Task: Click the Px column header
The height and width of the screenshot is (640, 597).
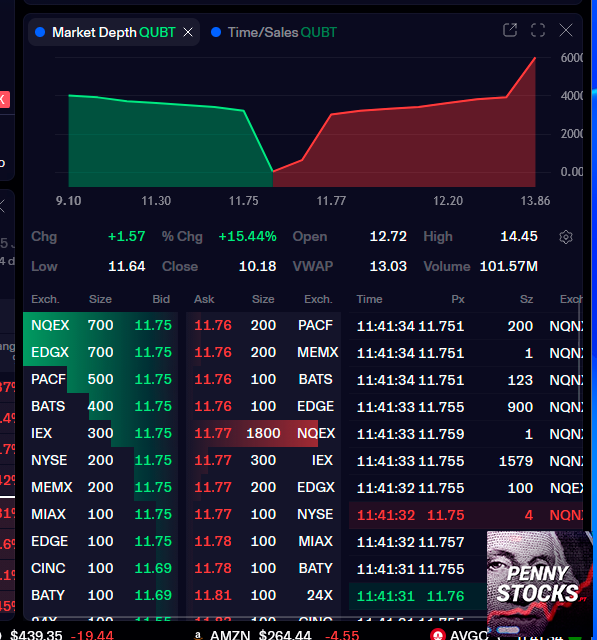Action: click(458, 299)
